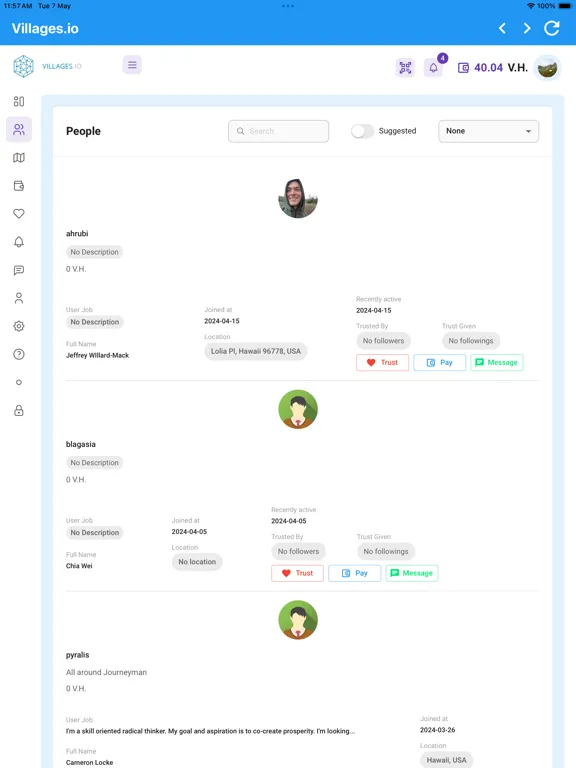
Task: Open the heart trust icon in sidebar
Action: click(19, 214)
